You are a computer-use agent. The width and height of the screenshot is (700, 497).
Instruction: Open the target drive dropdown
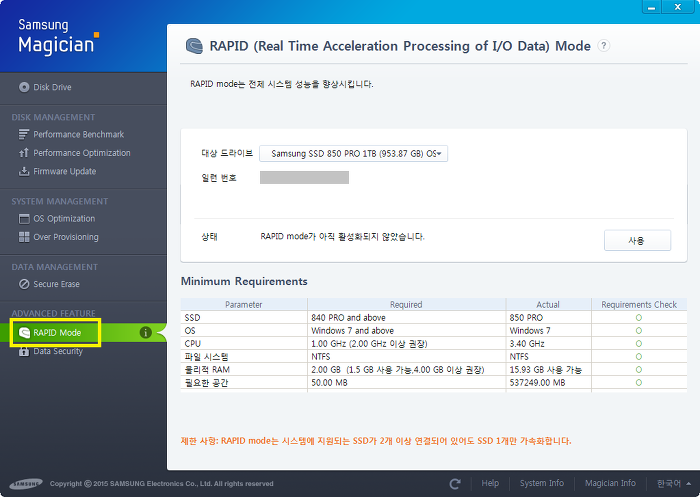[x=354, y=154]
